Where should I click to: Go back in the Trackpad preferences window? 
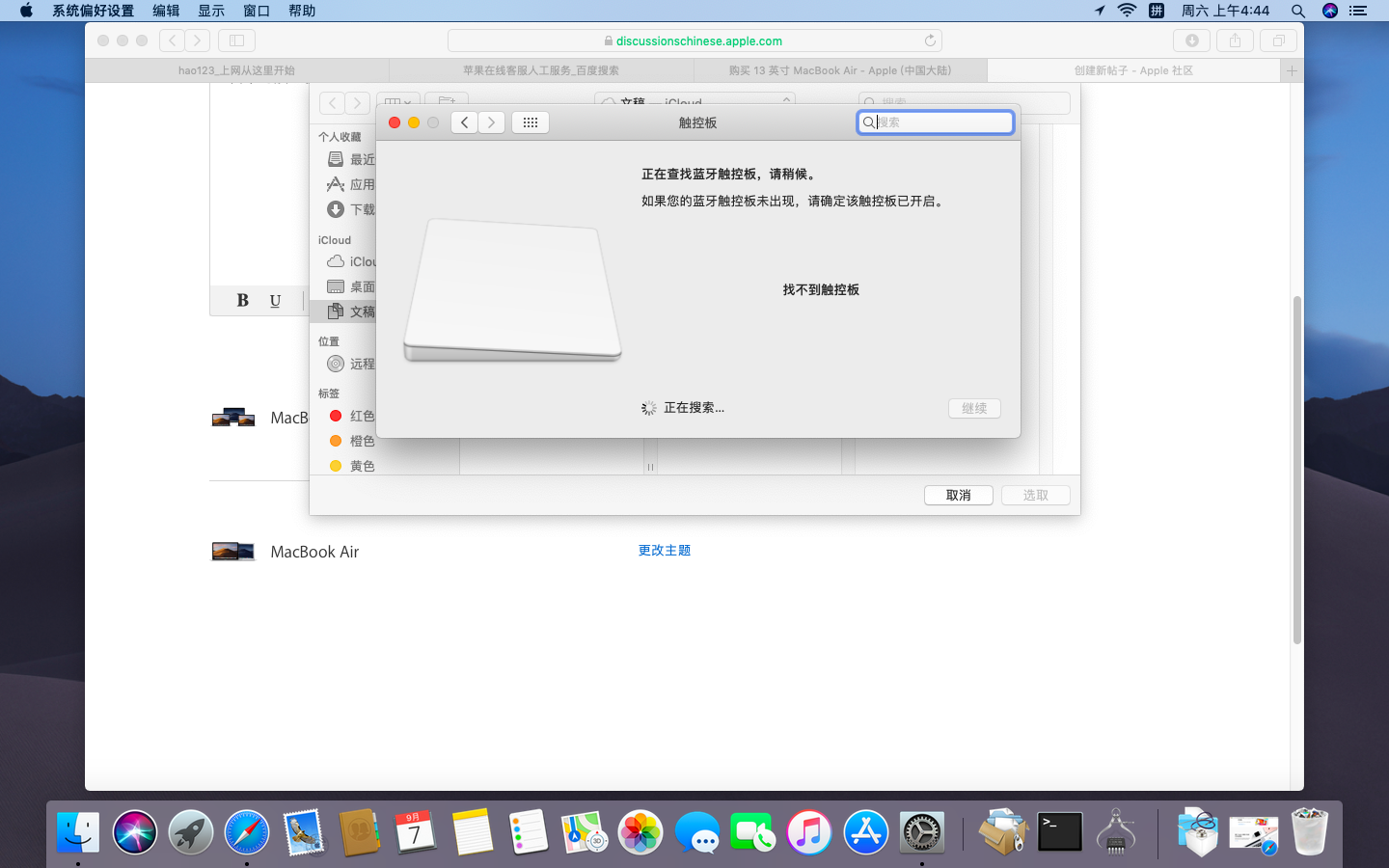pyautogui.click(x=464, y=122)
